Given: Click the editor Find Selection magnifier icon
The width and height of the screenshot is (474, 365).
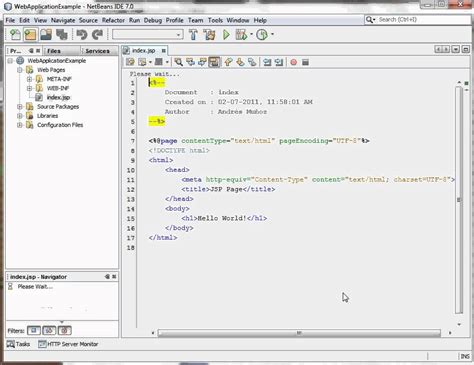Looking at the screenshot, I should point(178,62).
